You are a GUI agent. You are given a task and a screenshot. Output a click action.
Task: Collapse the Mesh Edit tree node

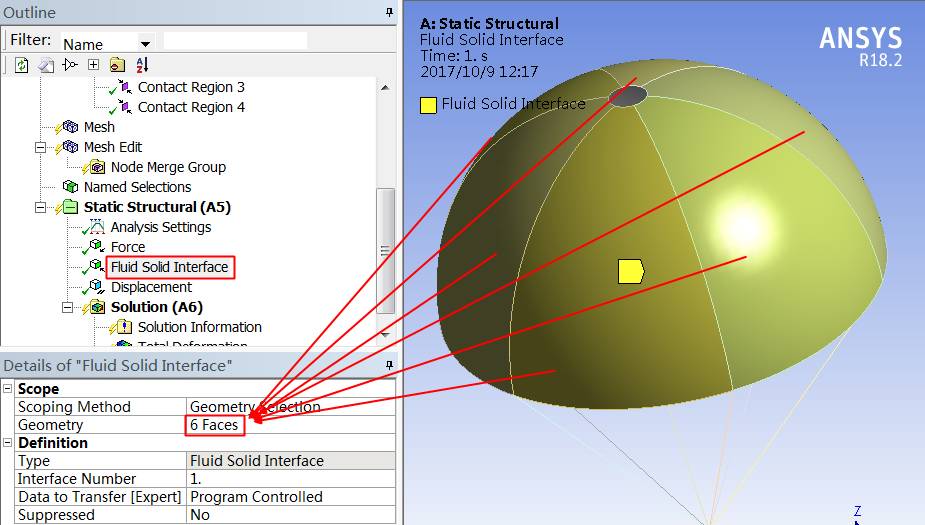(40, 147)
